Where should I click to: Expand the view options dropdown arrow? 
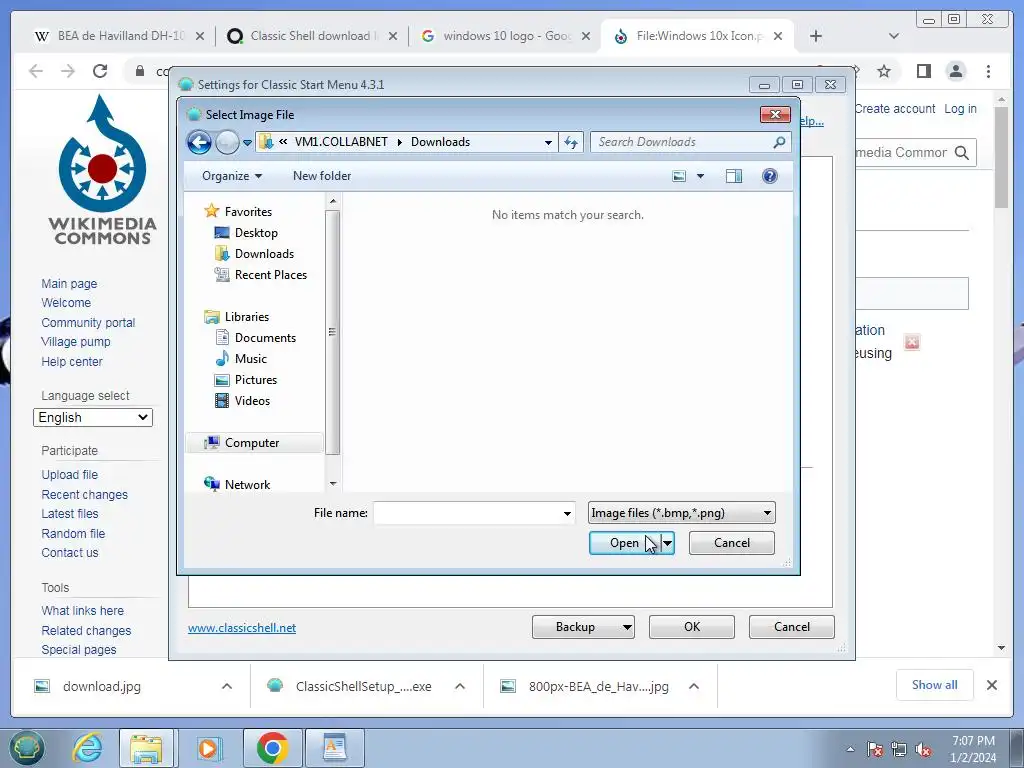(701, 176)
